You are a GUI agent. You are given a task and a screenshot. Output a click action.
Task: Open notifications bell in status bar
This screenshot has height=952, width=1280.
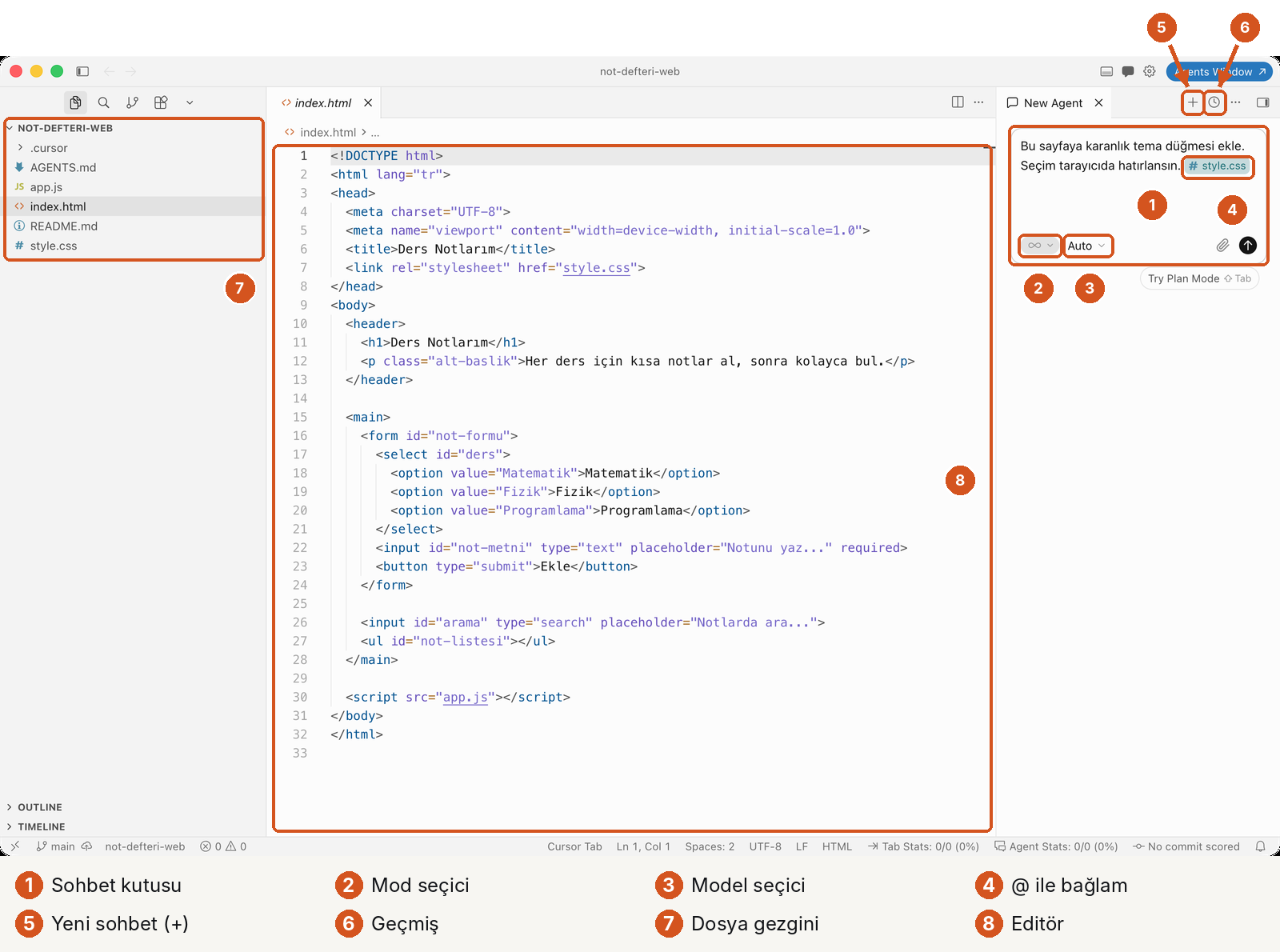(1260, 846)
